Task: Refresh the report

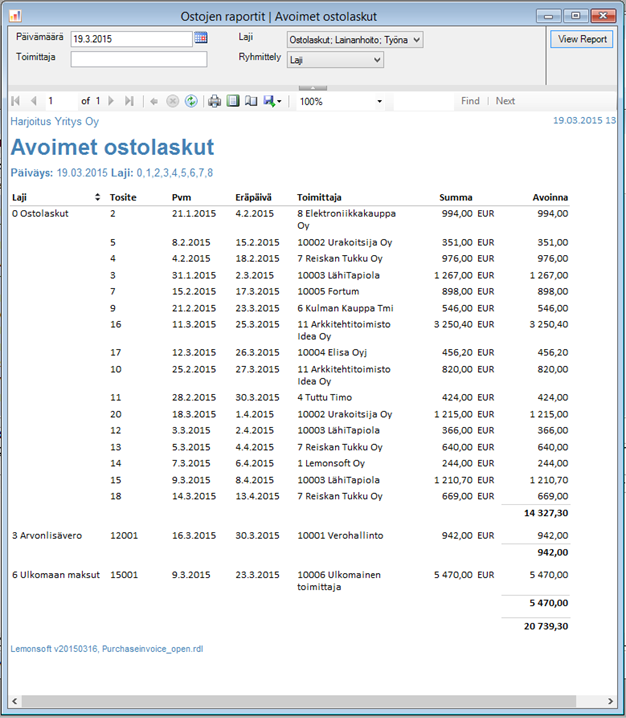Action: click(191, 101)
